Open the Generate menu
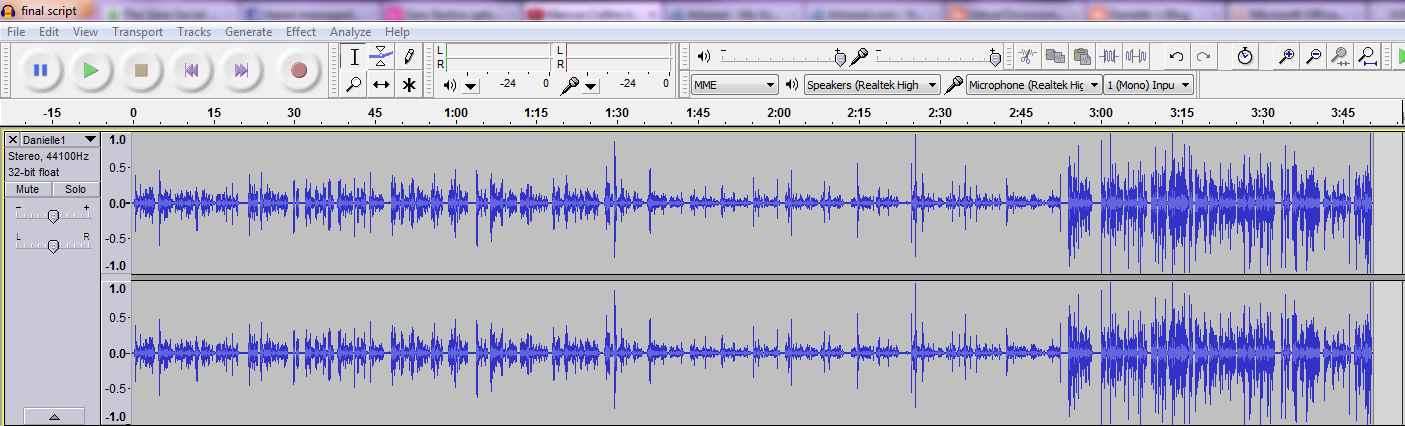Screen dimensions: 1405x426 pyautogui.click(x=248, y=32)
